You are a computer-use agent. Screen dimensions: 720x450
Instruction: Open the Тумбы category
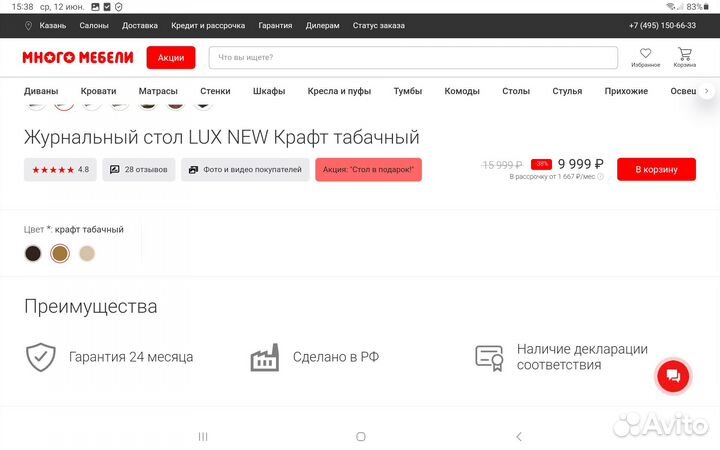click(x=407, y=91)
